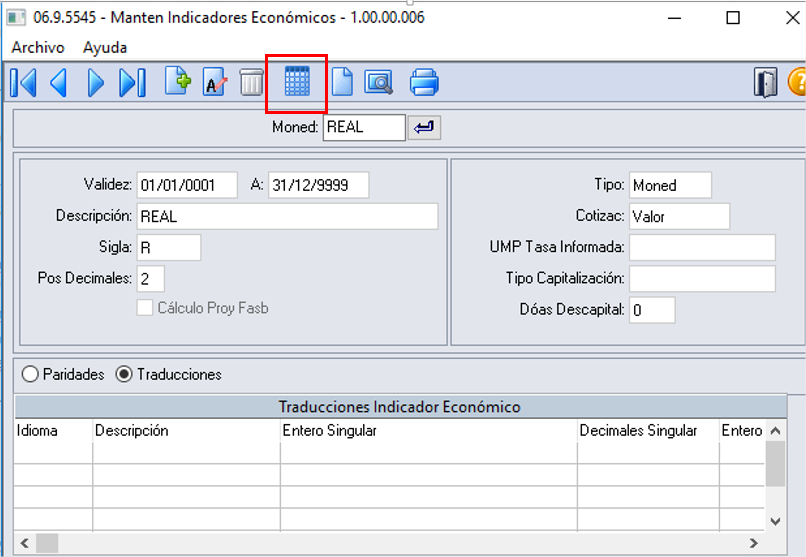Click the vertical scrollbar thumb
The image size is (806, 557).
tap(775, 463)
